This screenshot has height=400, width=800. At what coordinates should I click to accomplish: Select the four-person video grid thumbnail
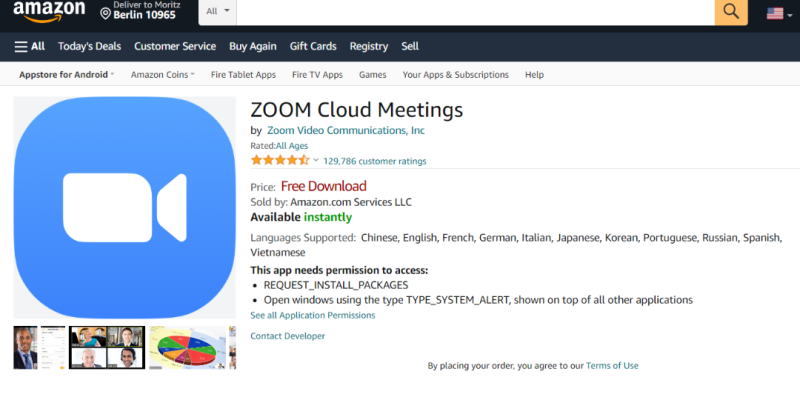point(107,347)
